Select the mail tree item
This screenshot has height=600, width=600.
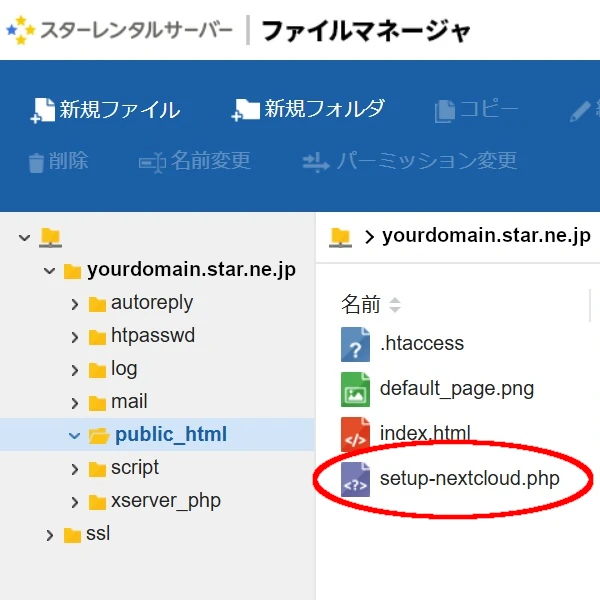129,402
